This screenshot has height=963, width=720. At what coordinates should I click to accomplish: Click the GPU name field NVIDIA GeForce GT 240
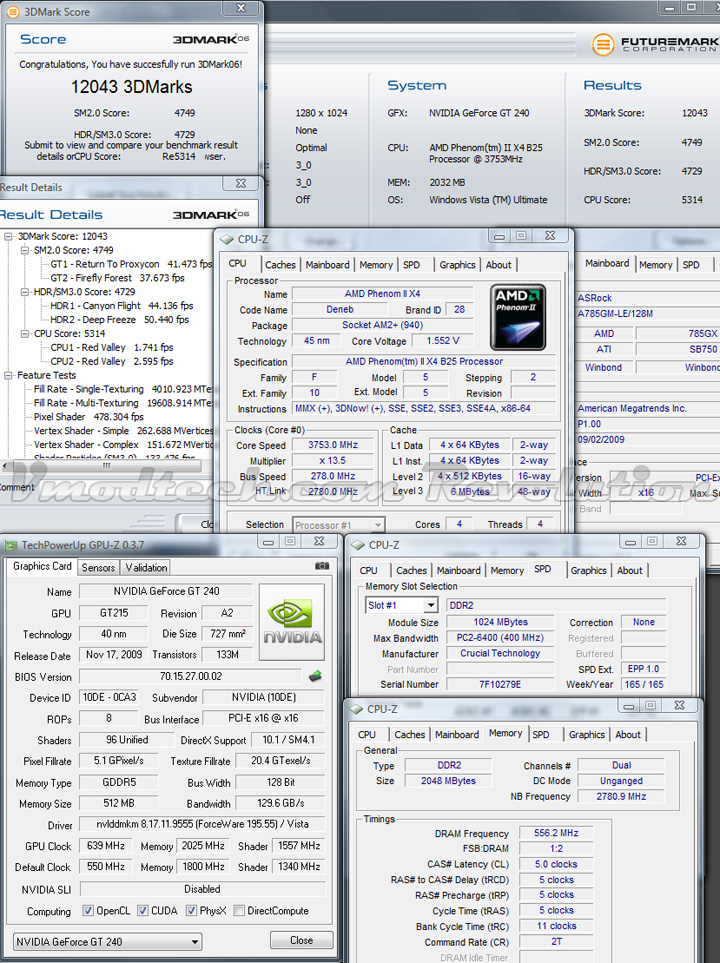166,591
